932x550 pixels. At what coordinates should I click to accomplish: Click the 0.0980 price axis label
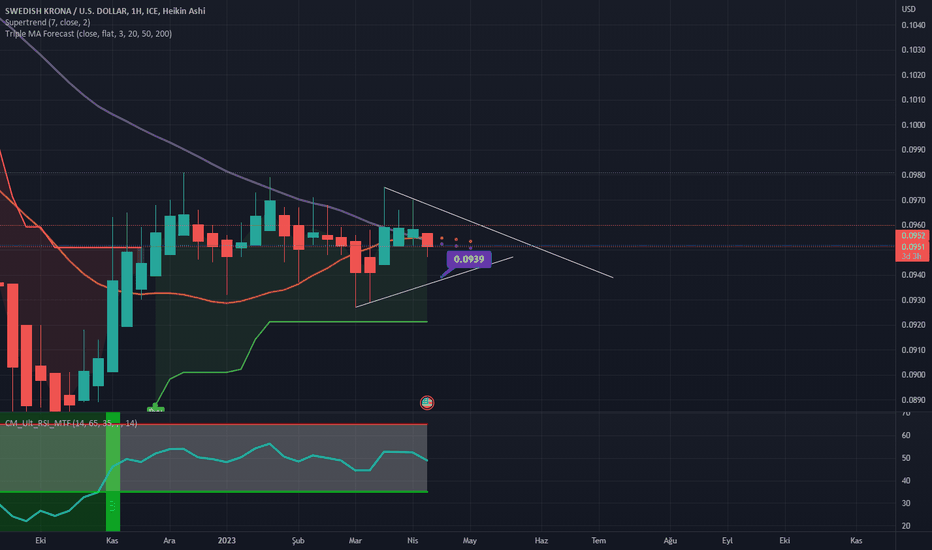[x=913, y=175]
